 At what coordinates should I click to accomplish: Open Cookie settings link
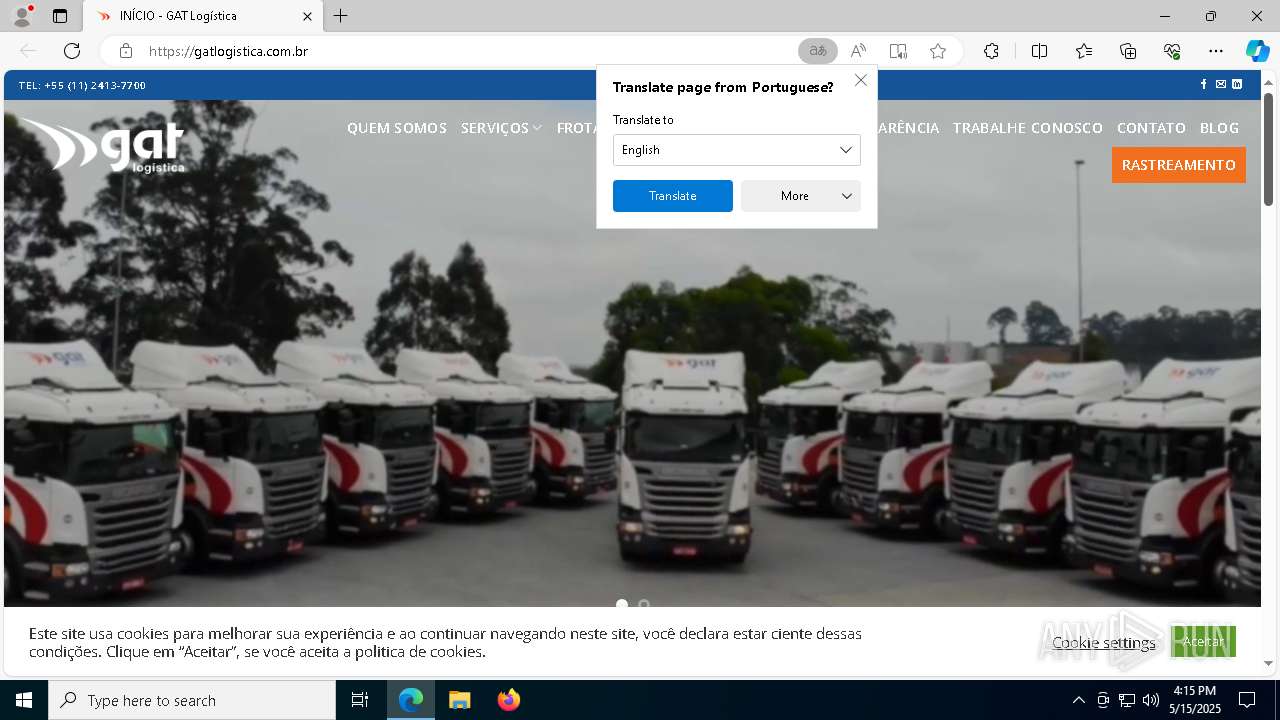click(x=1104, y=642)
